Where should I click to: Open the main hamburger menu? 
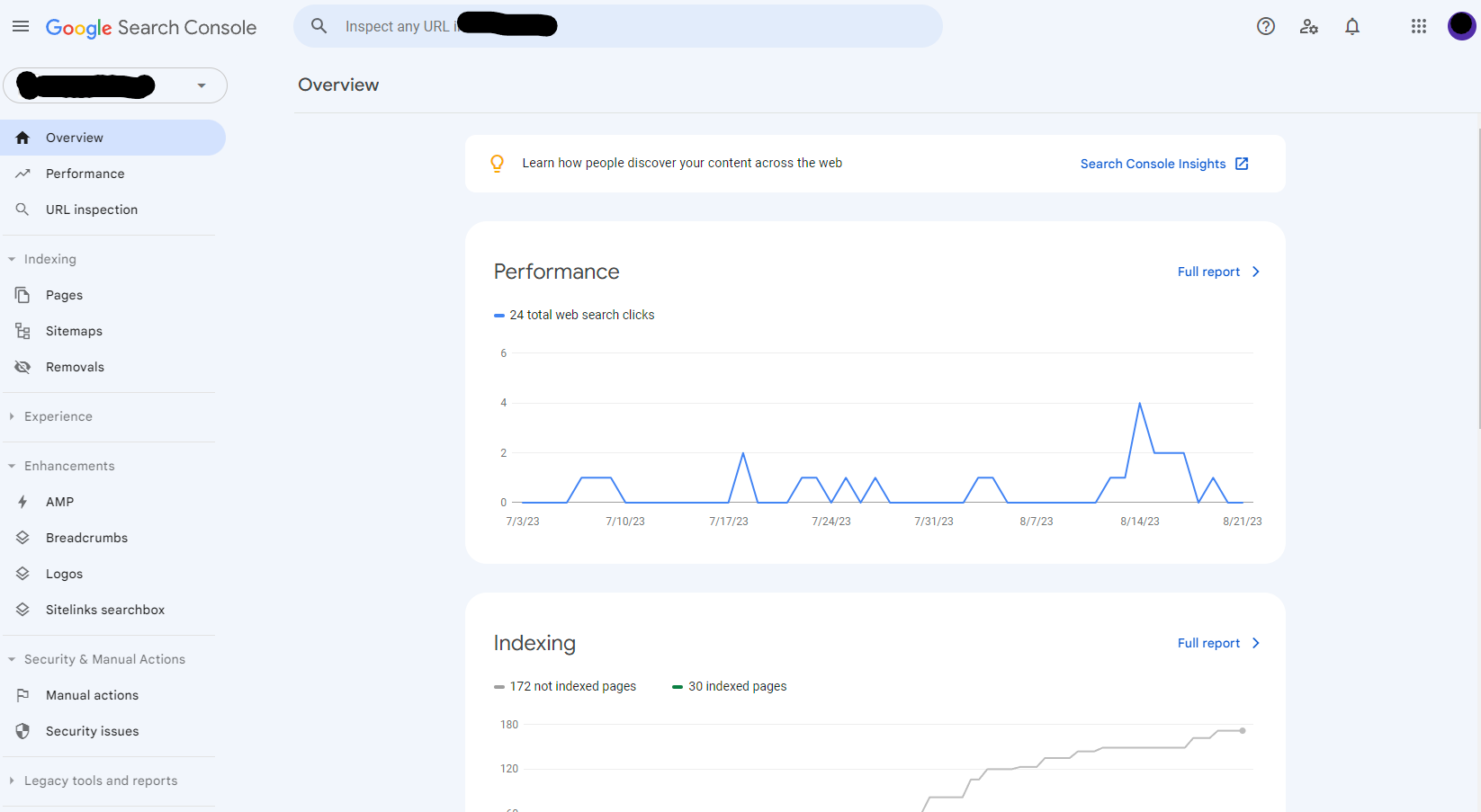[21, 27]
